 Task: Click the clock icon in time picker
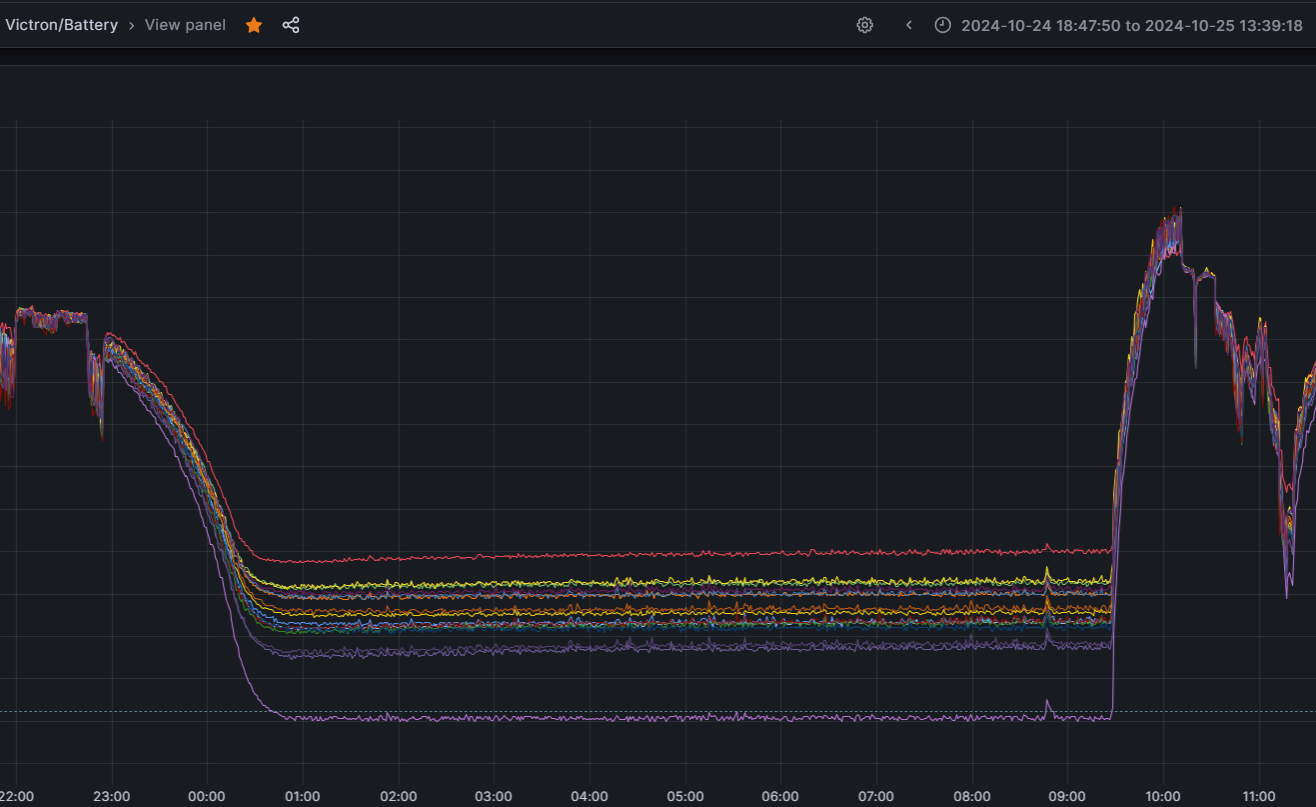[942, 25]
